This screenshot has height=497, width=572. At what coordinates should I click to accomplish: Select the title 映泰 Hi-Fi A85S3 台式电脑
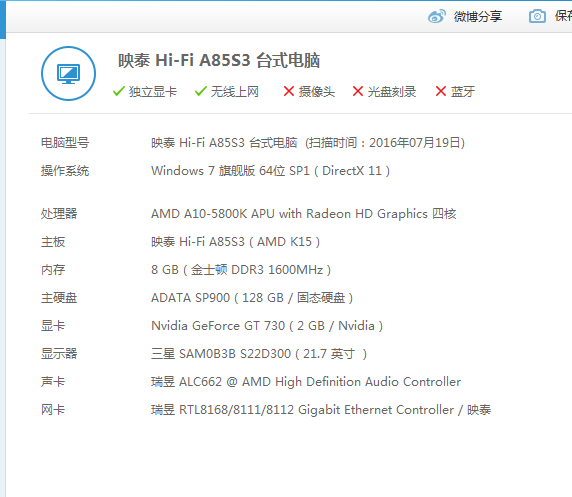219,61
